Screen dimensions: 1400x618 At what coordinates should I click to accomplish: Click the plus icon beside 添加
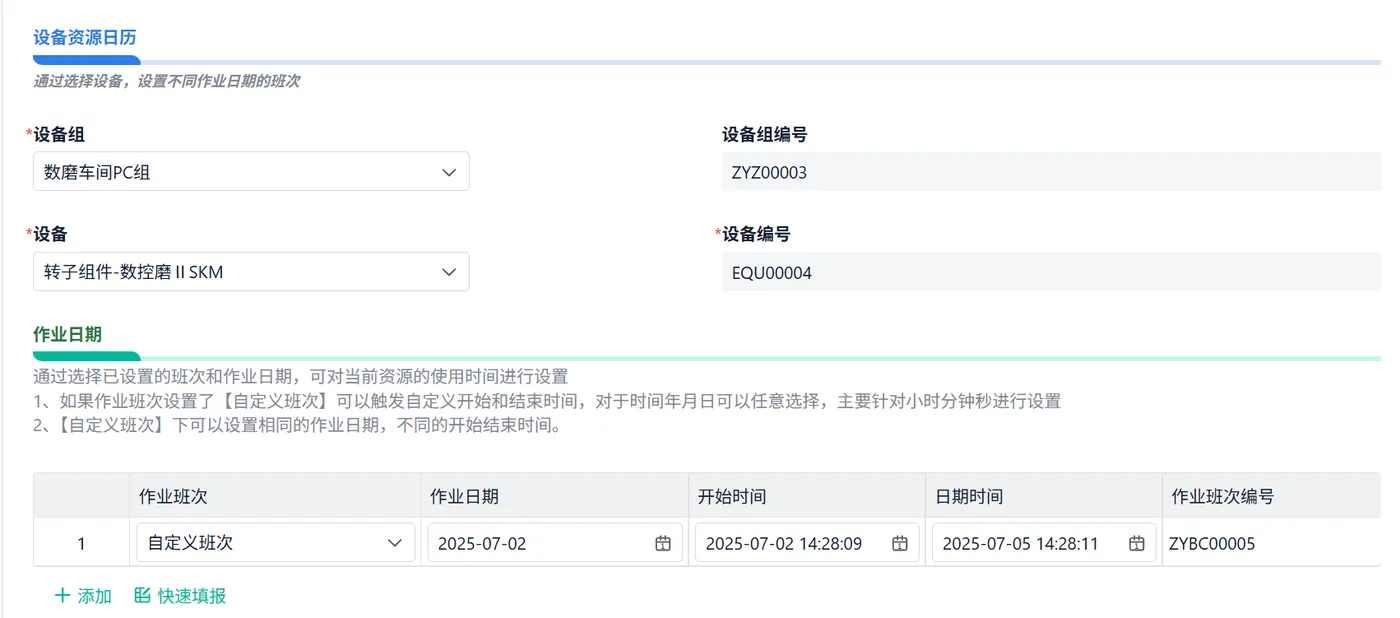[62, 596]
